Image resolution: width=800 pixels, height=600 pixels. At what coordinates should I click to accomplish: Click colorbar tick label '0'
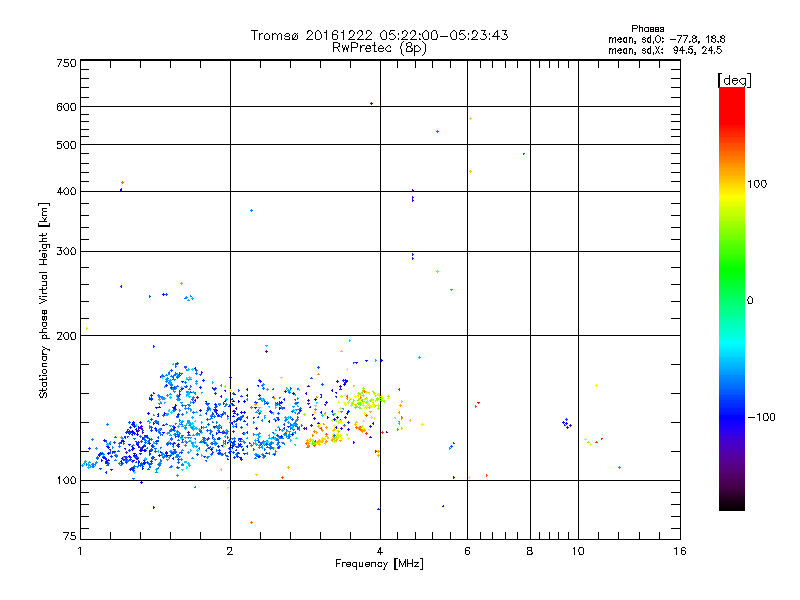750,301
